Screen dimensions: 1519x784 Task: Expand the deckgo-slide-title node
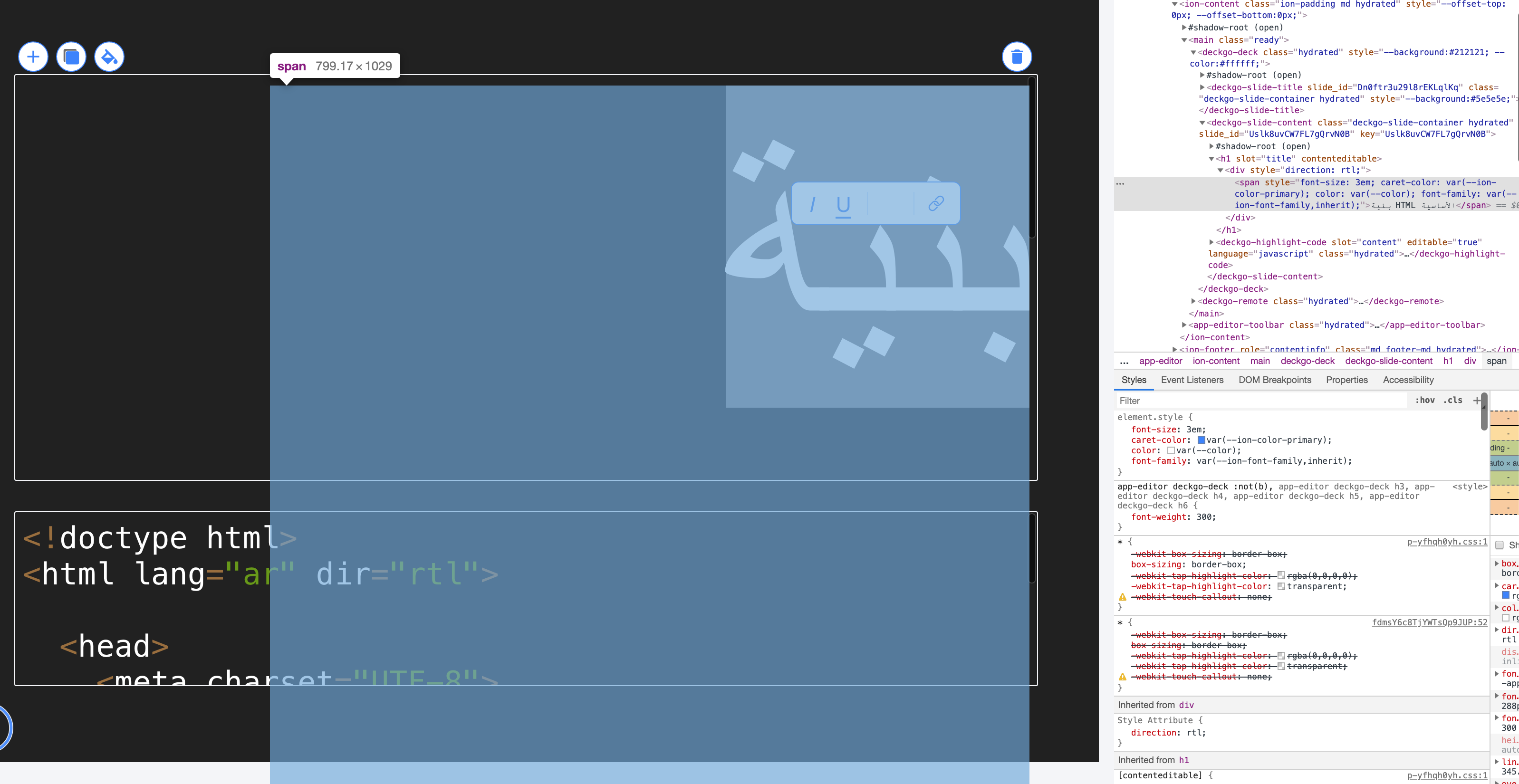[1202, 87]
